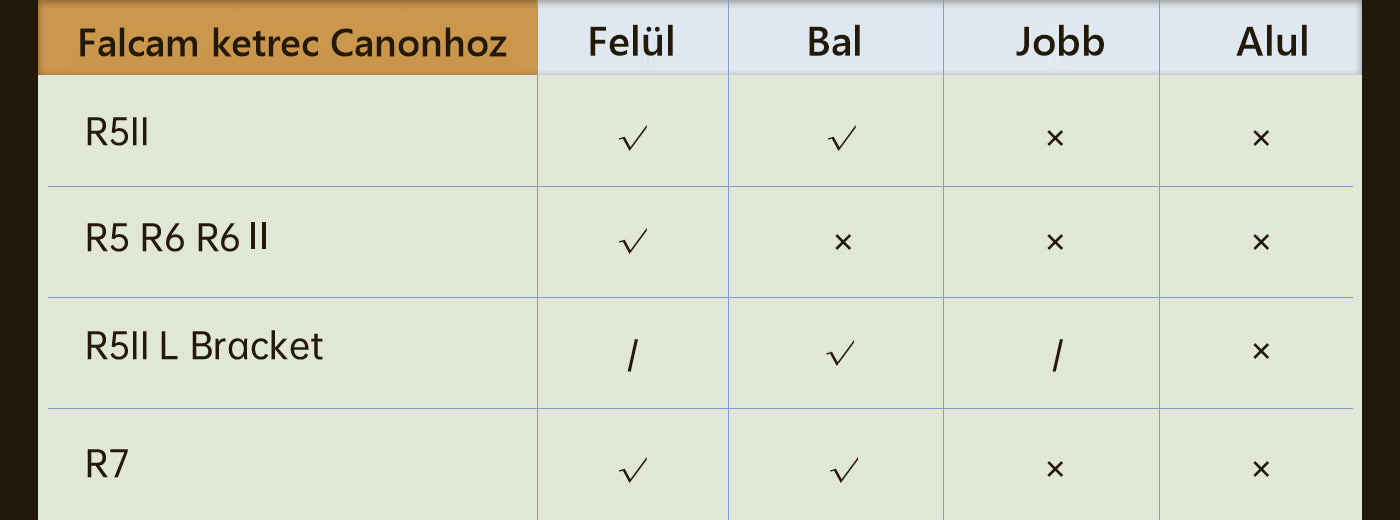Select the Felül column header

pos(631,42)
